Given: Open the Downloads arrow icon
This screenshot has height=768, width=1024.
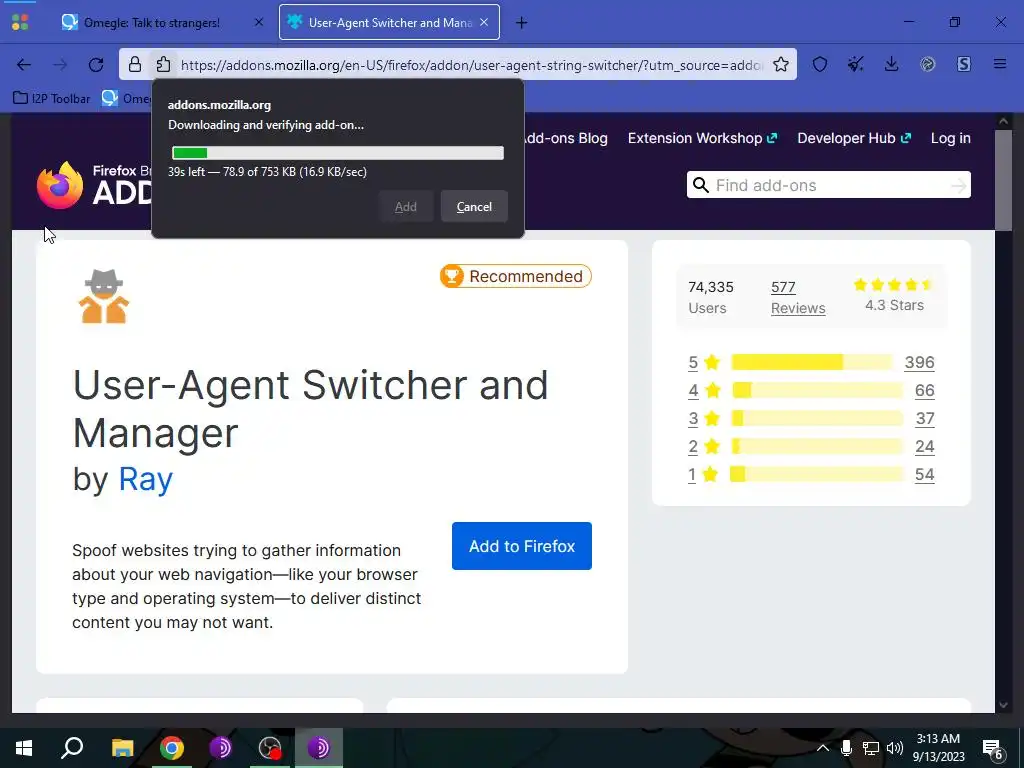Looking at the screenshot, I should click(891, 64).
